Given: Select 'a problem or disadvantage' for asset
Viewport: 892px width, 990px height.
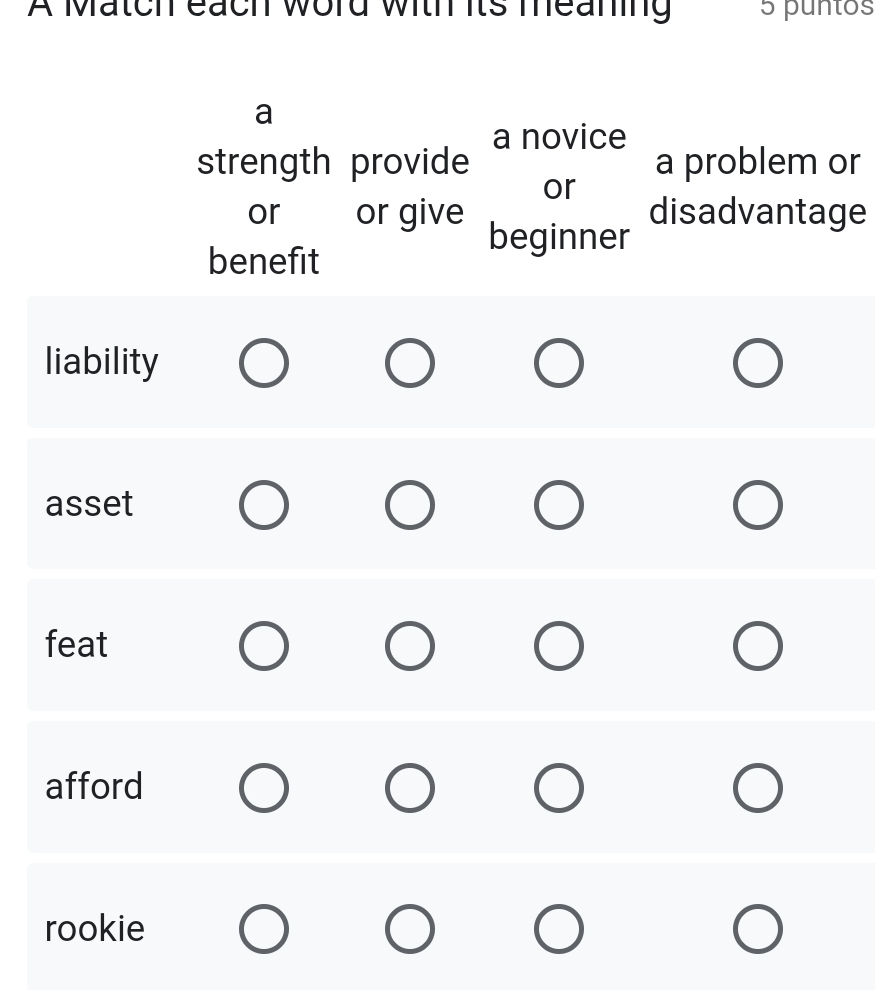Looking at the screenshot, I should pos(758,504).
